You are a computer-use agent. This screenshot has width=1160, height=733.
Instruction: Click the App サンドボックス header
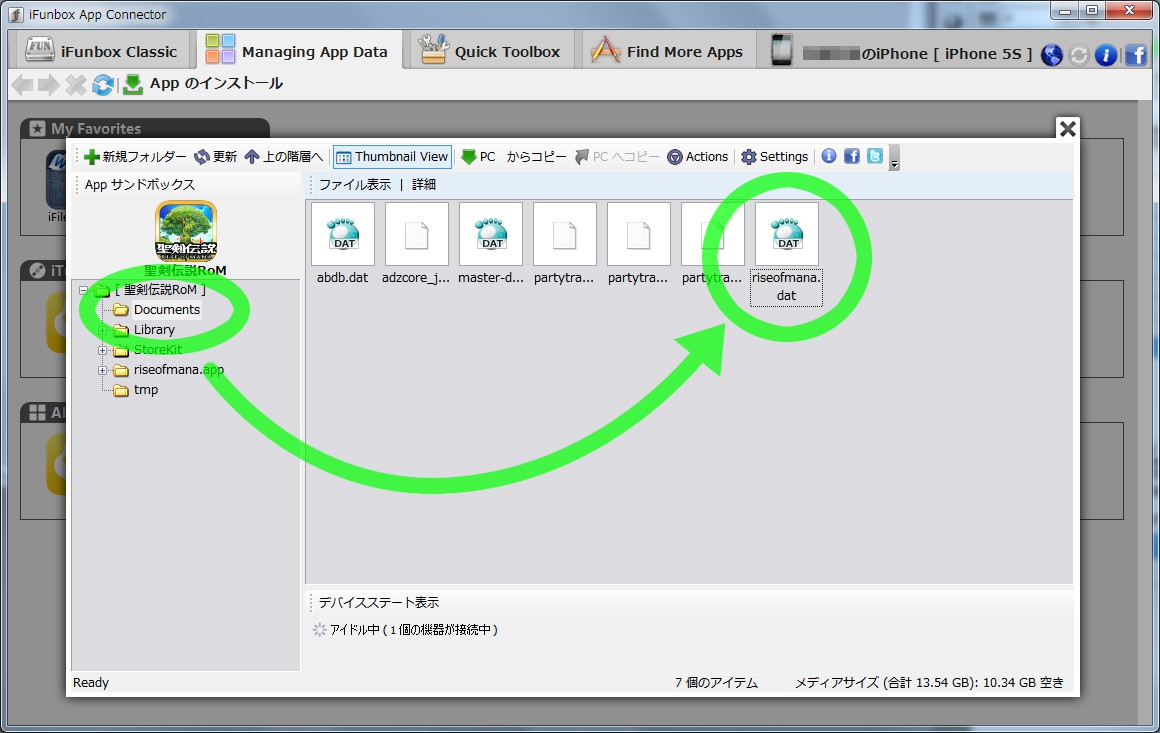(140, 185)
